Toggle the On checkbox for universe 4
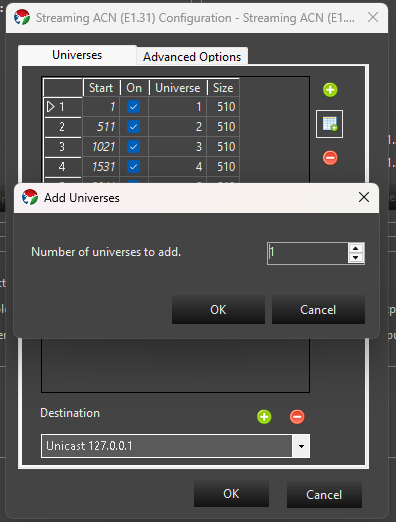Viewport: 396px width, 522px height. [x=133, y=167]
